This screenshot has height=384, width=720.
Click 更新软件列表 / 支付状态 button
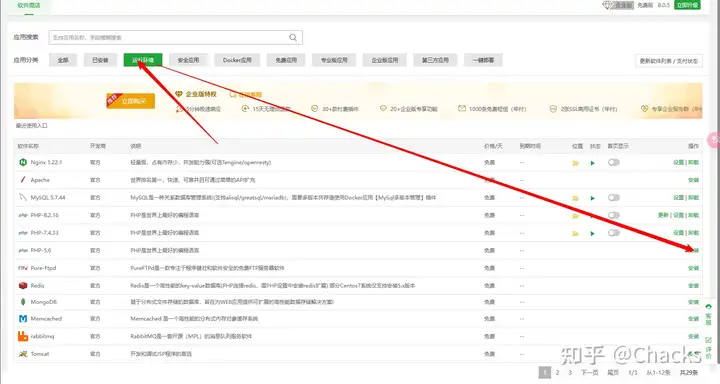(669, 61)
